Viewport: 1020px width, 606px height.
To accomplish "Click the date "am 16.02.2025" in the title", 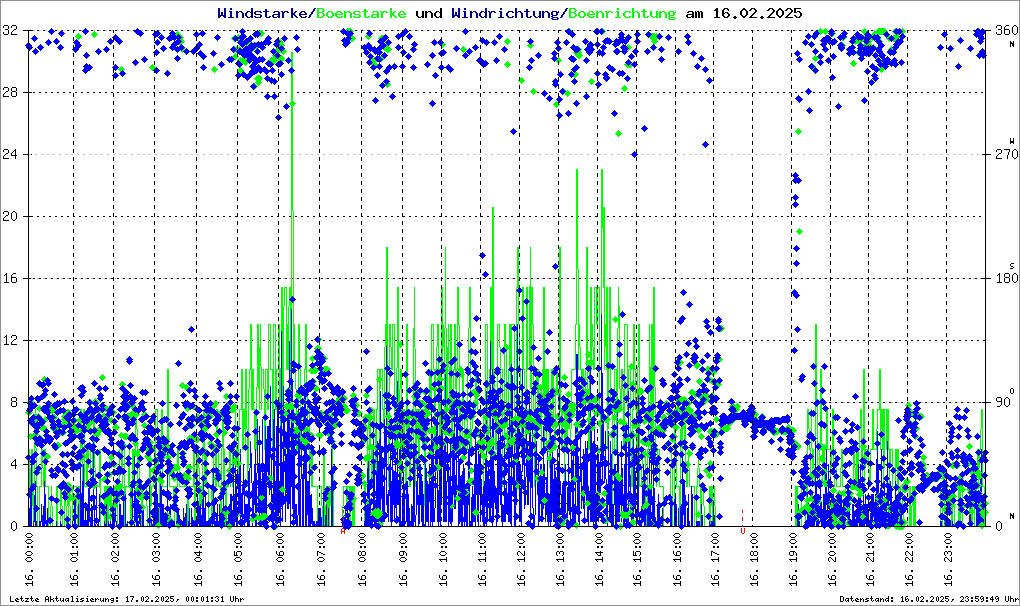I will click(x=744, y=13).
